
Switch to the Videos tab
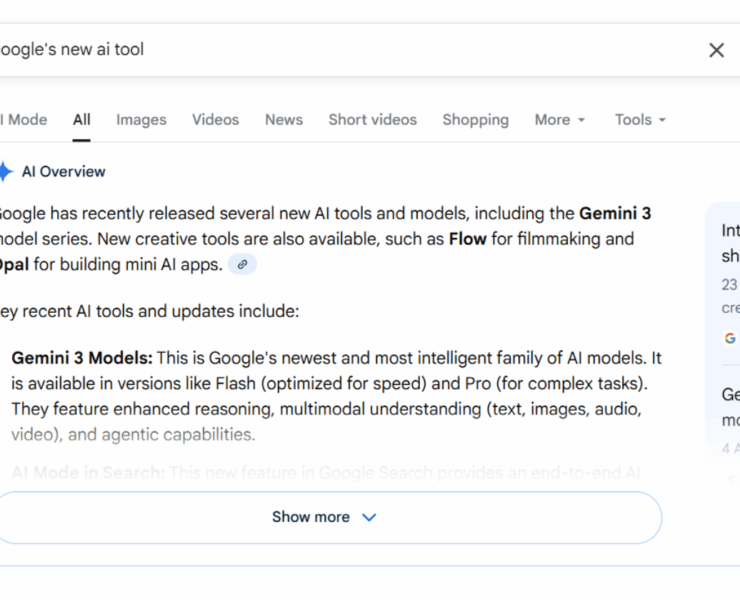216,120
